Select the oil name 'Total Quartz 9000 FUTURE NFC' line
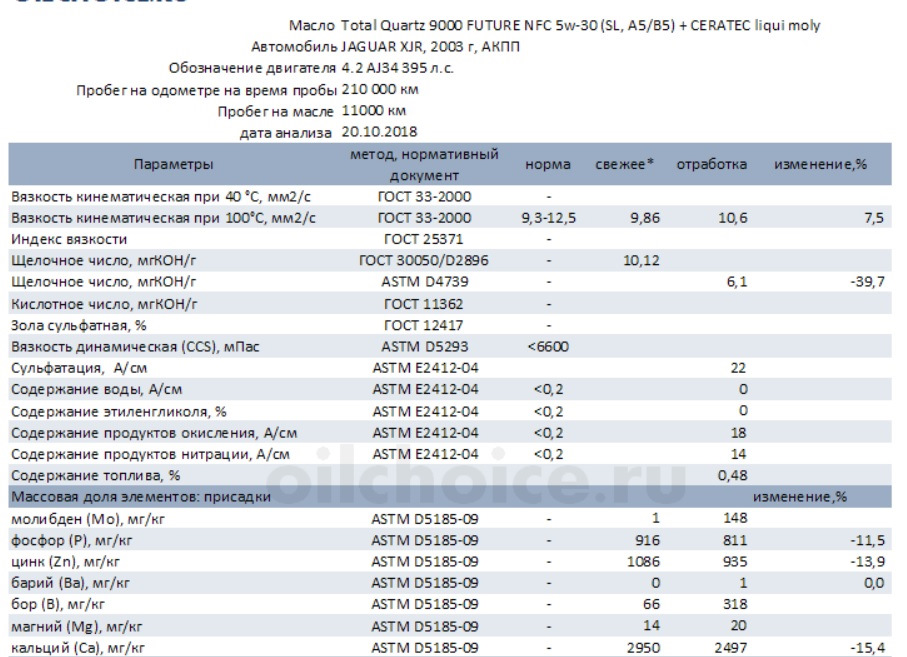 (580, 25)
